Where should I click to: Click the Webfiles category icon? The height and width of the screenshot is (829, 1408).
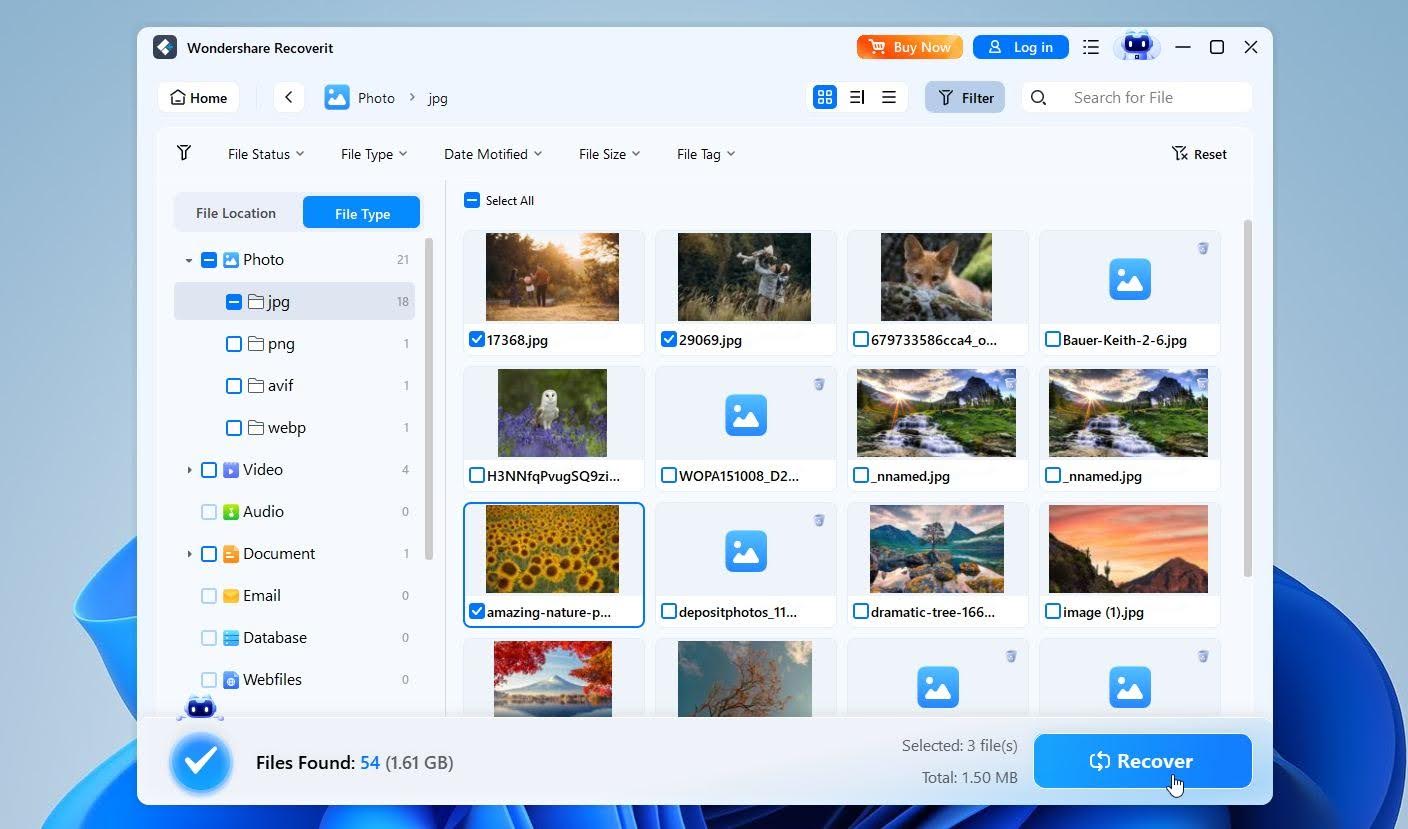[x=231, y=679]
